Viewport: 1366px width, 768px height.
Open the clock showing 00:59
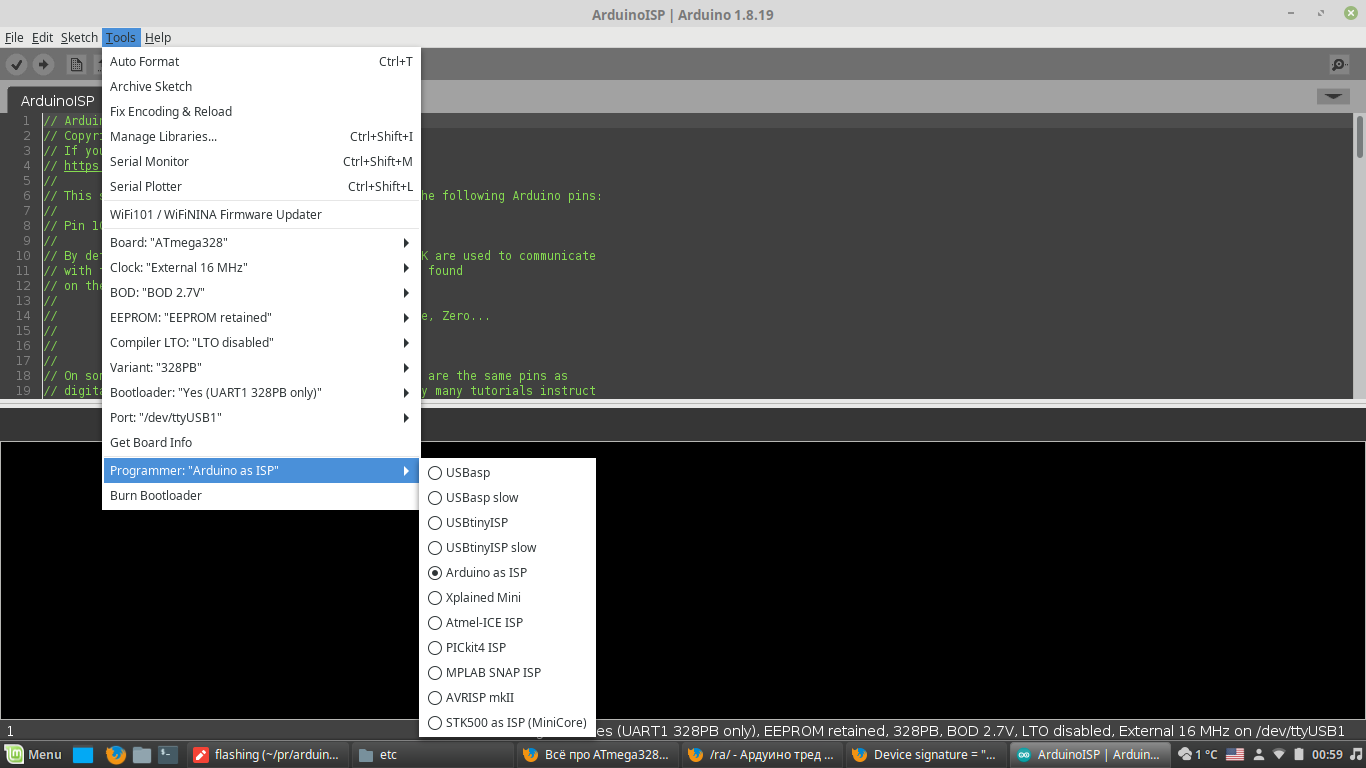(x=1327, y=755)
